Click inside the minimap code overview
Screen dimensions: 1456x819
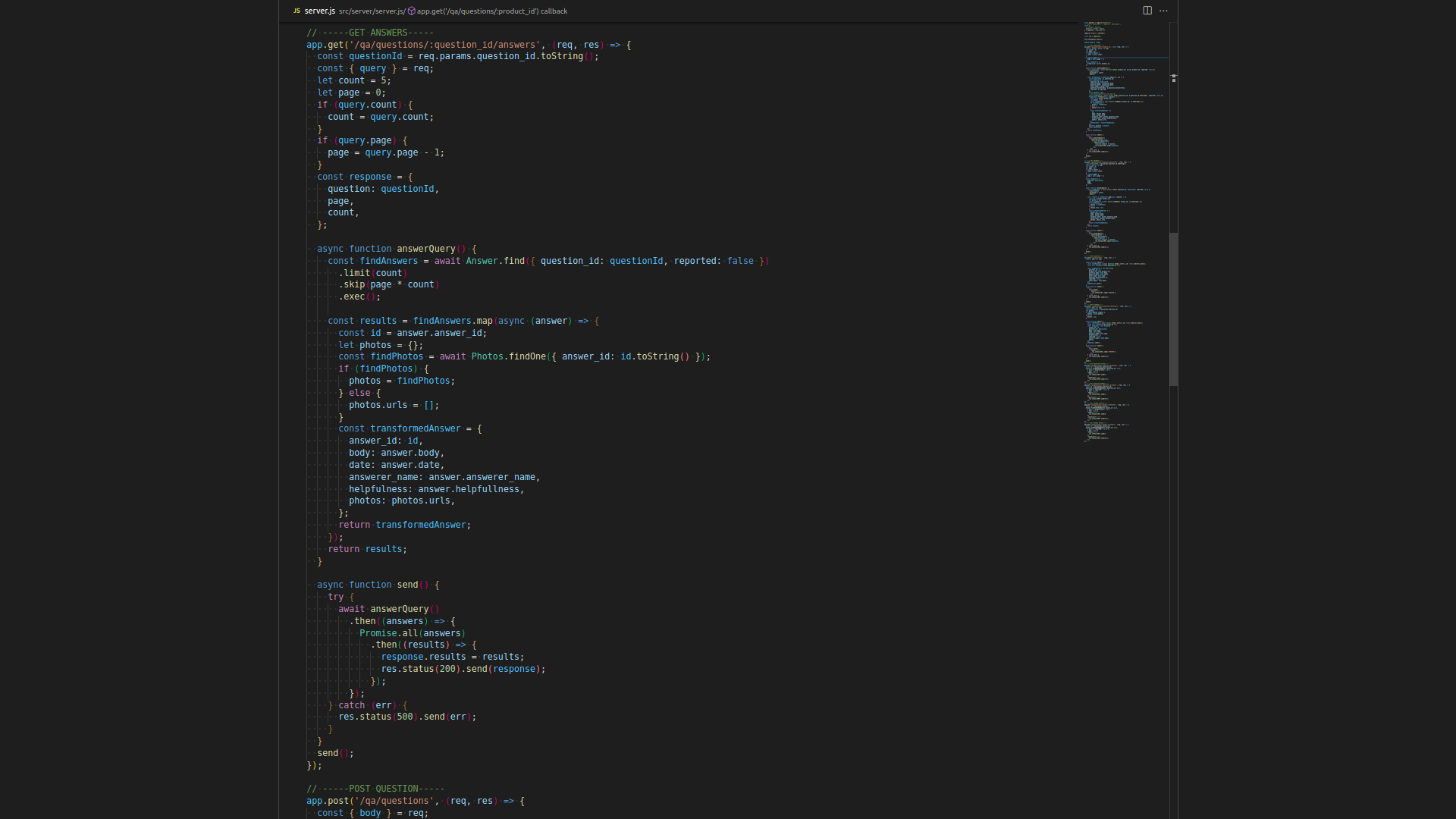(1125, 231)
